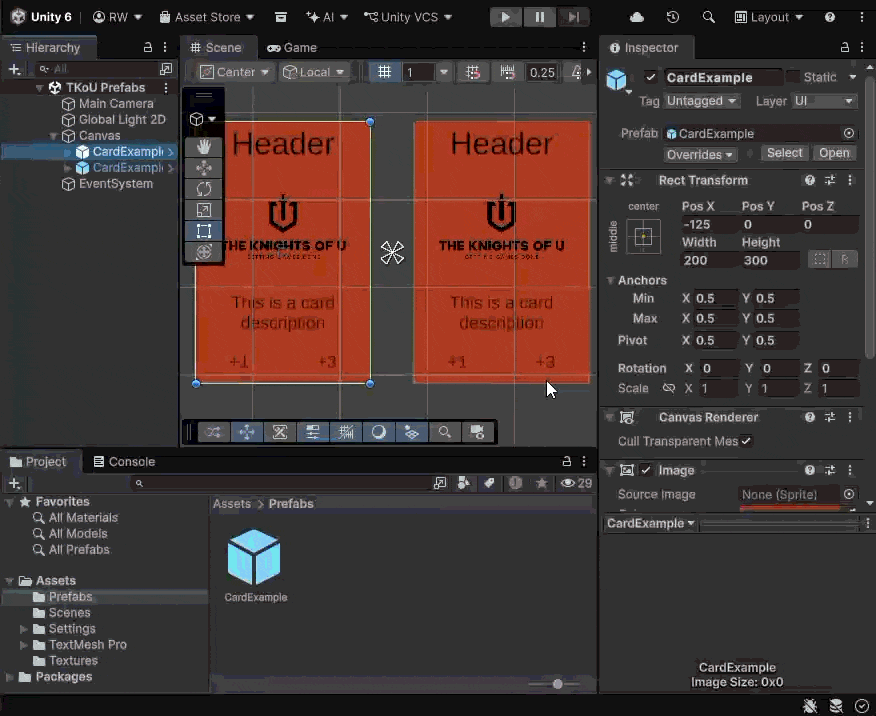This screenshot has width=876, height=716.
Task: Open the Undo History icon
Action: 673,17
